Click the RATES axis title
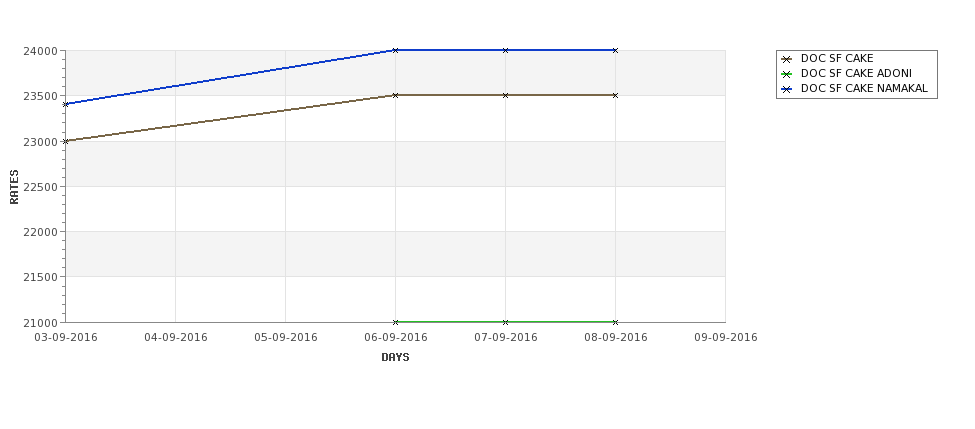This screenshot has height=429, width=975. [14, 187]
